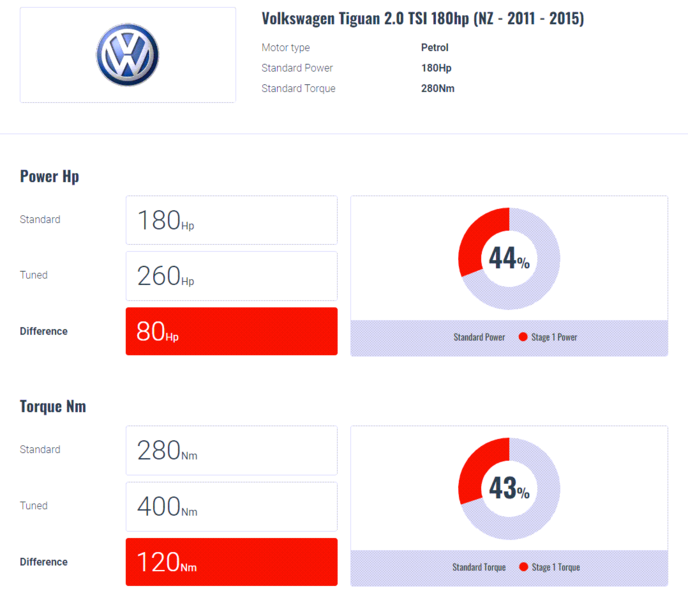
Task: Click the 400 Nm tuned torque box
Action: pyautogui.click(x=232, y=507)
